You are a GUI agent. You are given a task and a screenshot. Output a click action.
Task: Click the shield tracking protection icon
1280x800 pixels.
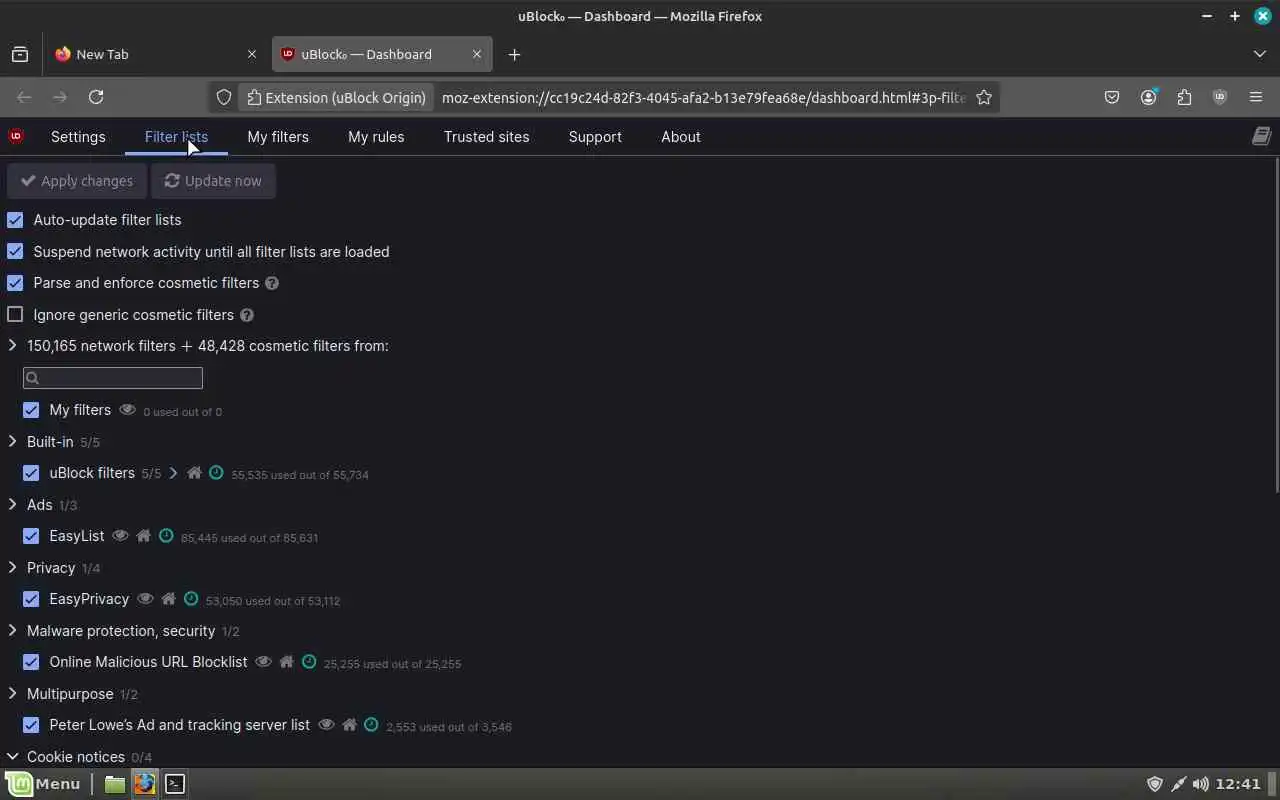(x=224, y=97)
